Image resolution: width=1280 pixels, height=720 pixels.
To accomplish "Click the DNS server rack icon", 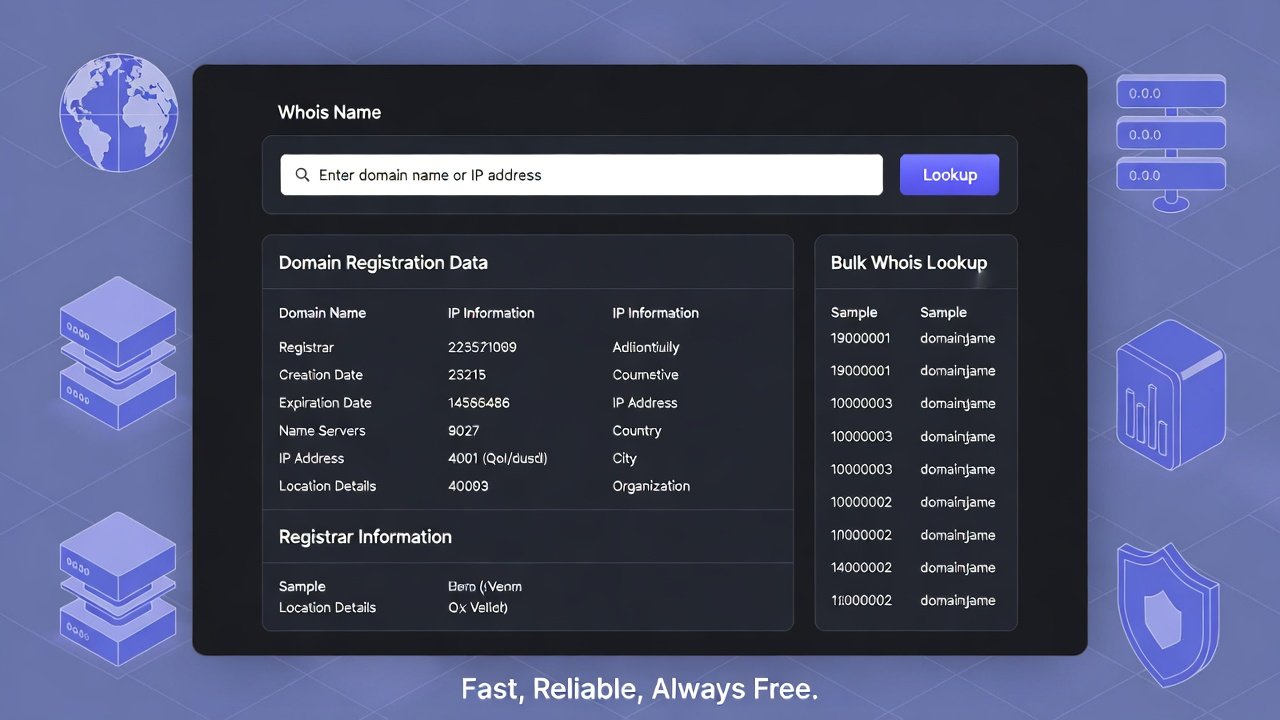I will pyautogui.click(x=1170, y=138).
